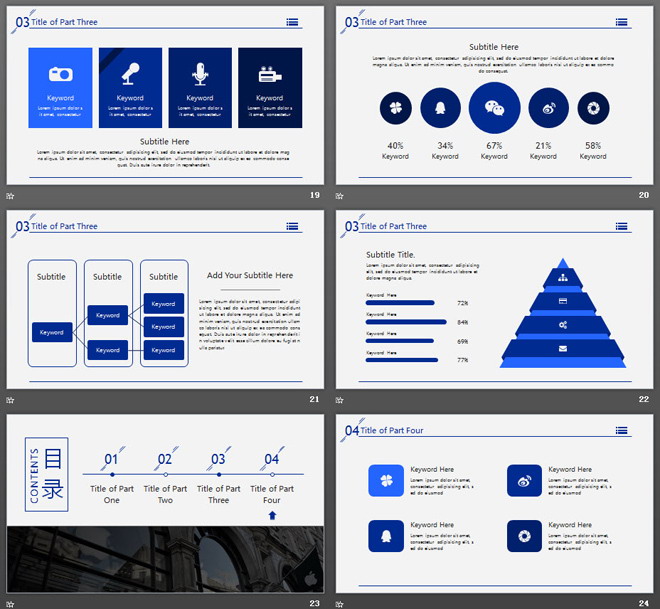Click the envelope icon at the pyramid base
This screenshot has height=609, width=660.
563,348
